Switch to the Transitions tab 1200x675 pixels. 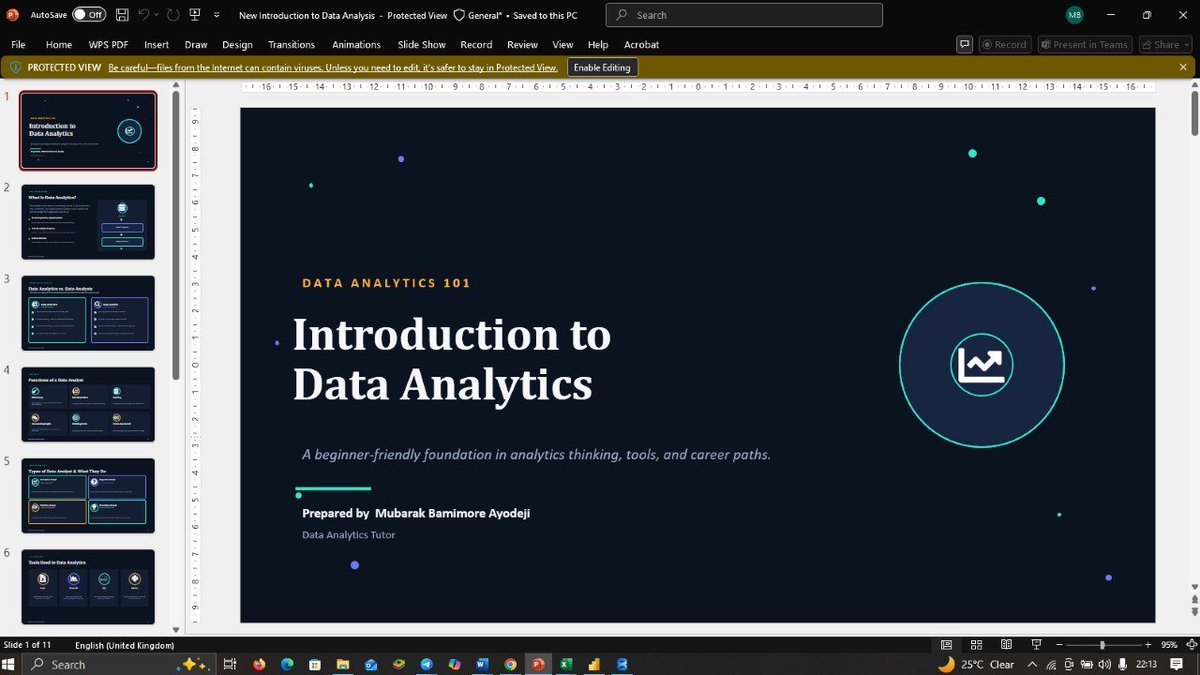tap(291, 45)
